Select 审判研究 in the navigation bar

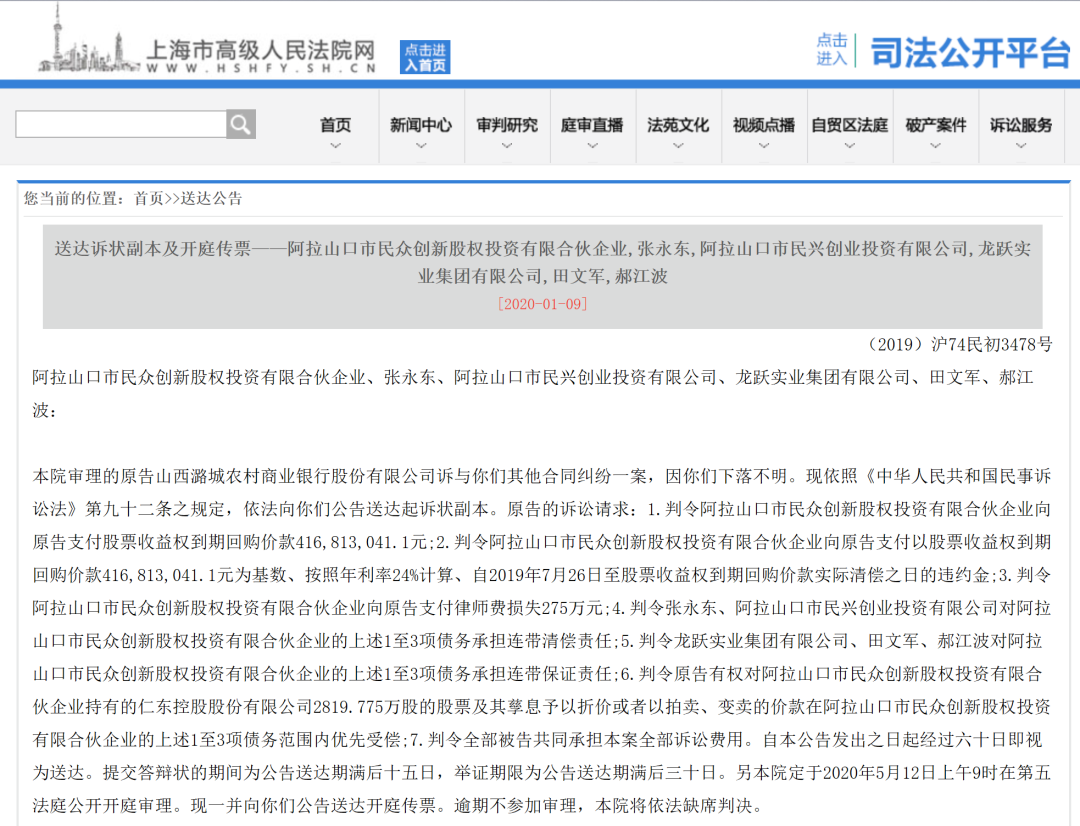click(x=506, y=125)
